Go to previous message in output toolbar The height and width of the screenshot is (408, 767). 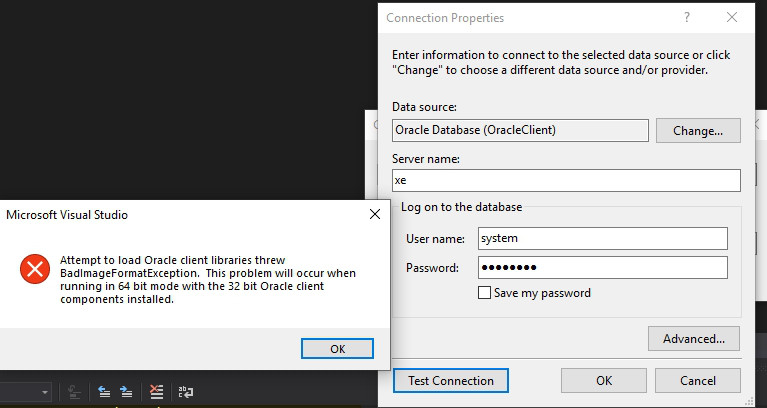coord(104,392)
